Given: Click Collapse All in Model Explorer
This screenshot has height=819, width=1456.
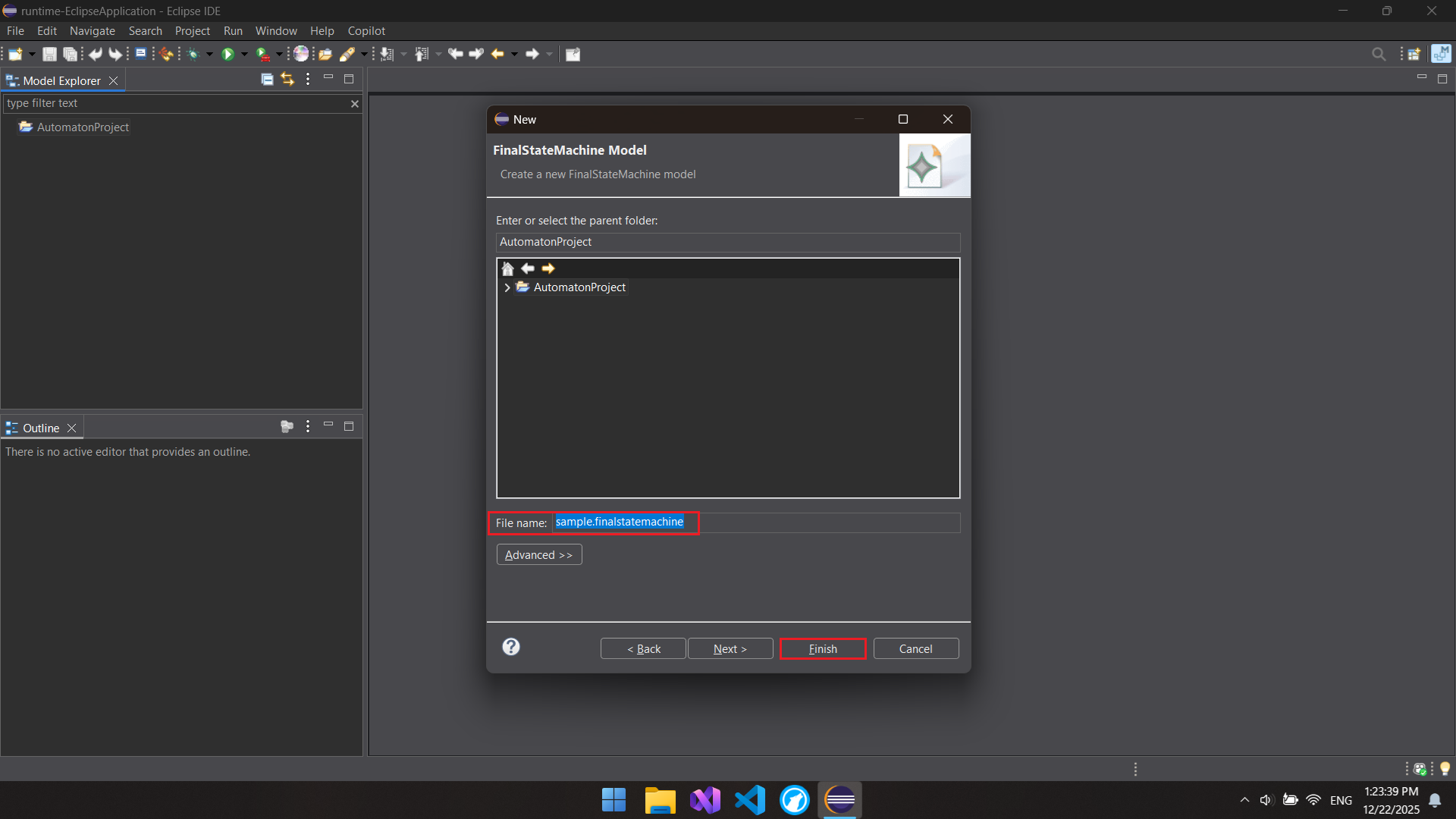Looking at the screenshot, I should point(267,79).
